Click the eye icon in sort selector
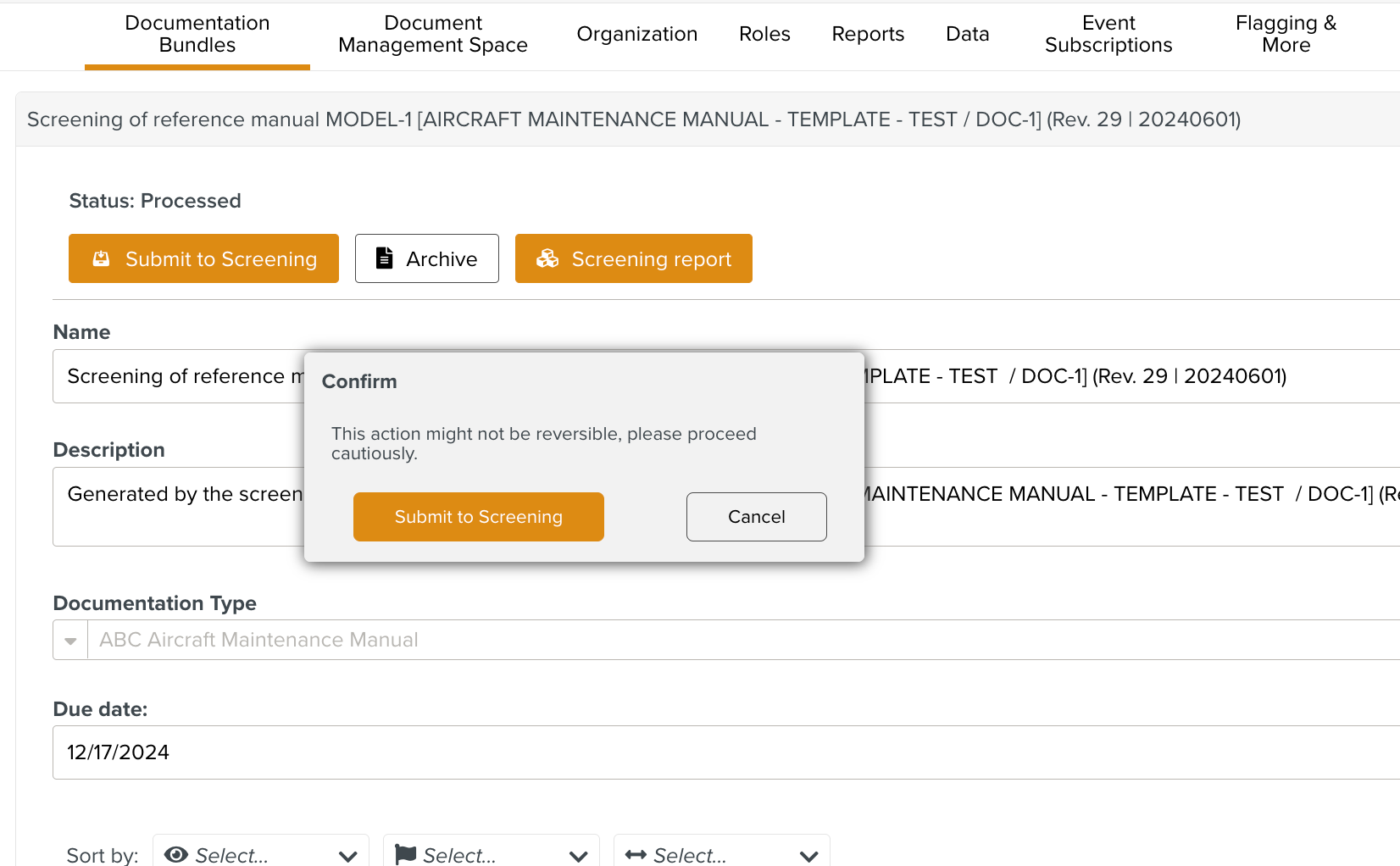 click(176, 855)
